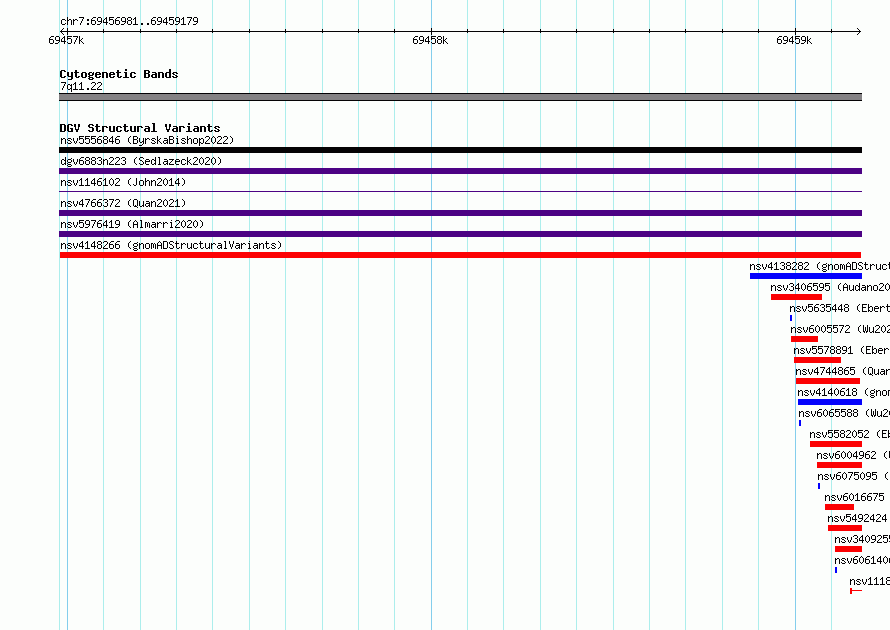This screenshot has height=630, width=890.
Task: Select the purple nsv4766372 variant bar
Action: point(460,213)
